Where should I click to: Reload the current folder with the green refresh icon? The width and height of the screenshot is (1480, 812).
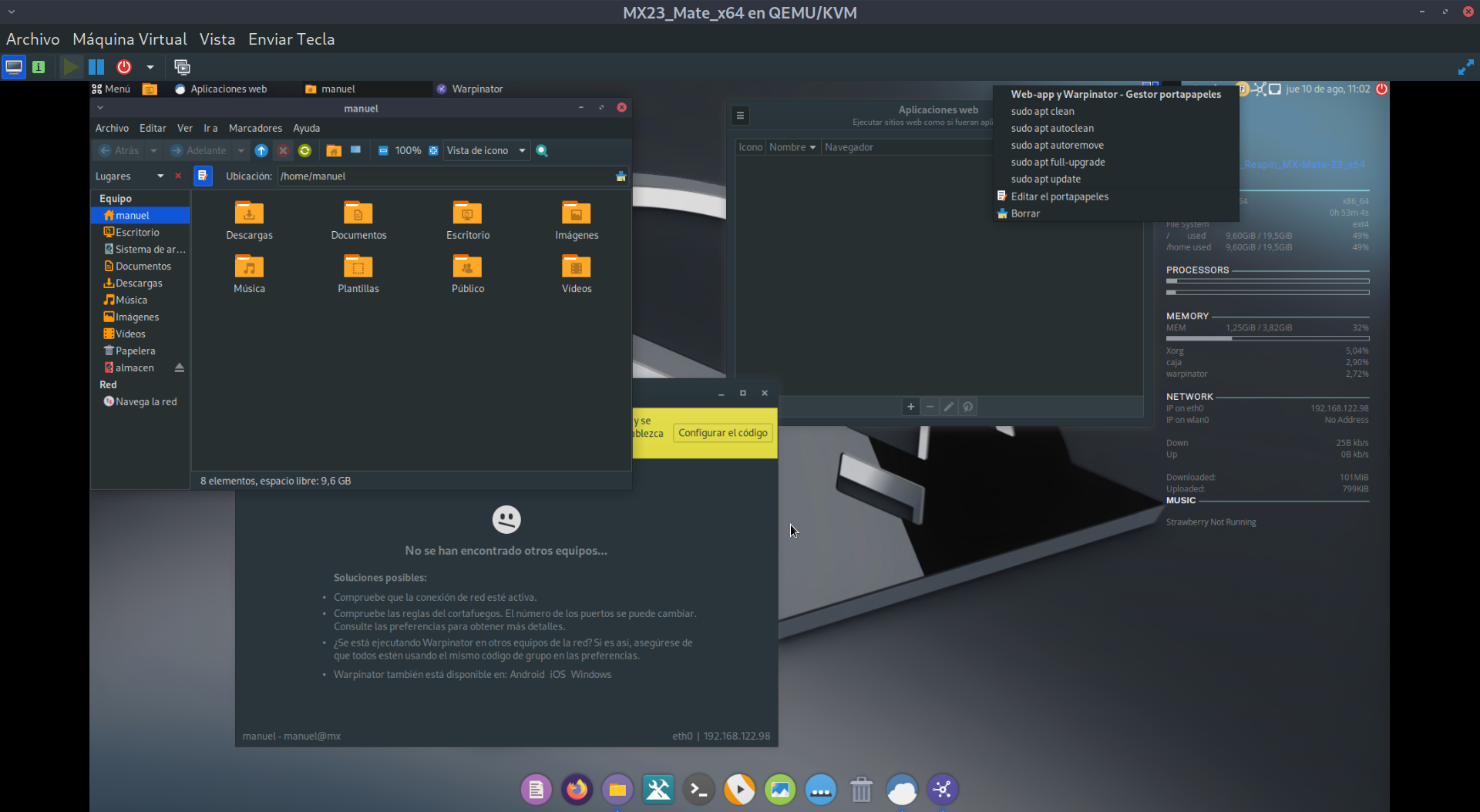pyautogui.click(x=304, y=150)
